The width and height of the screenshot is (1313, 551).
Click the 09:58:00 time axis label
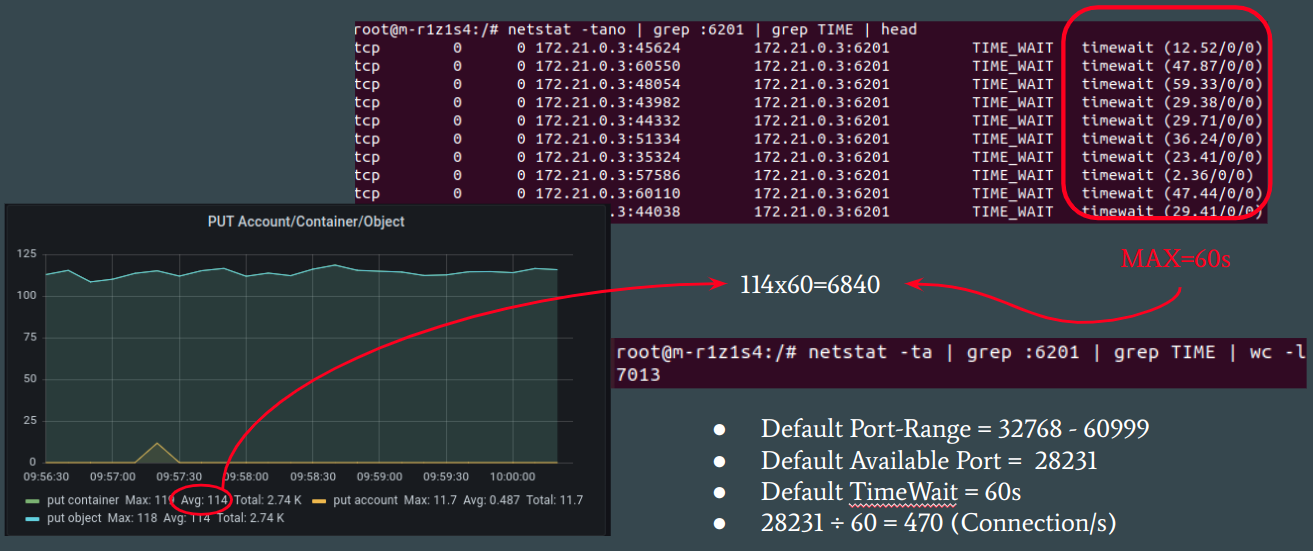tap(246, 477)
